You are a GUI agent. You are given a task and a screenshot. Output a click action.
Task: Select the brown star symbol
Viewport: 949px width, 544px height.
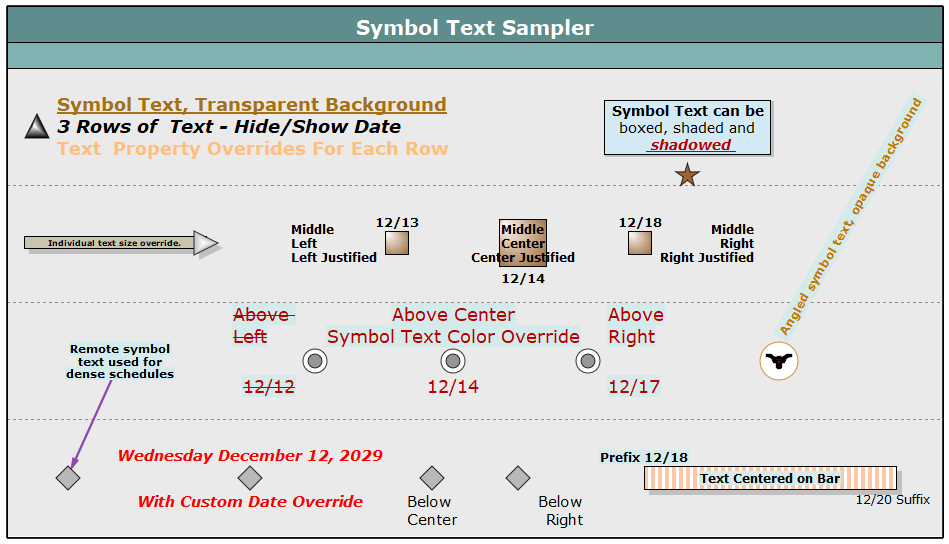coord(687,176)
